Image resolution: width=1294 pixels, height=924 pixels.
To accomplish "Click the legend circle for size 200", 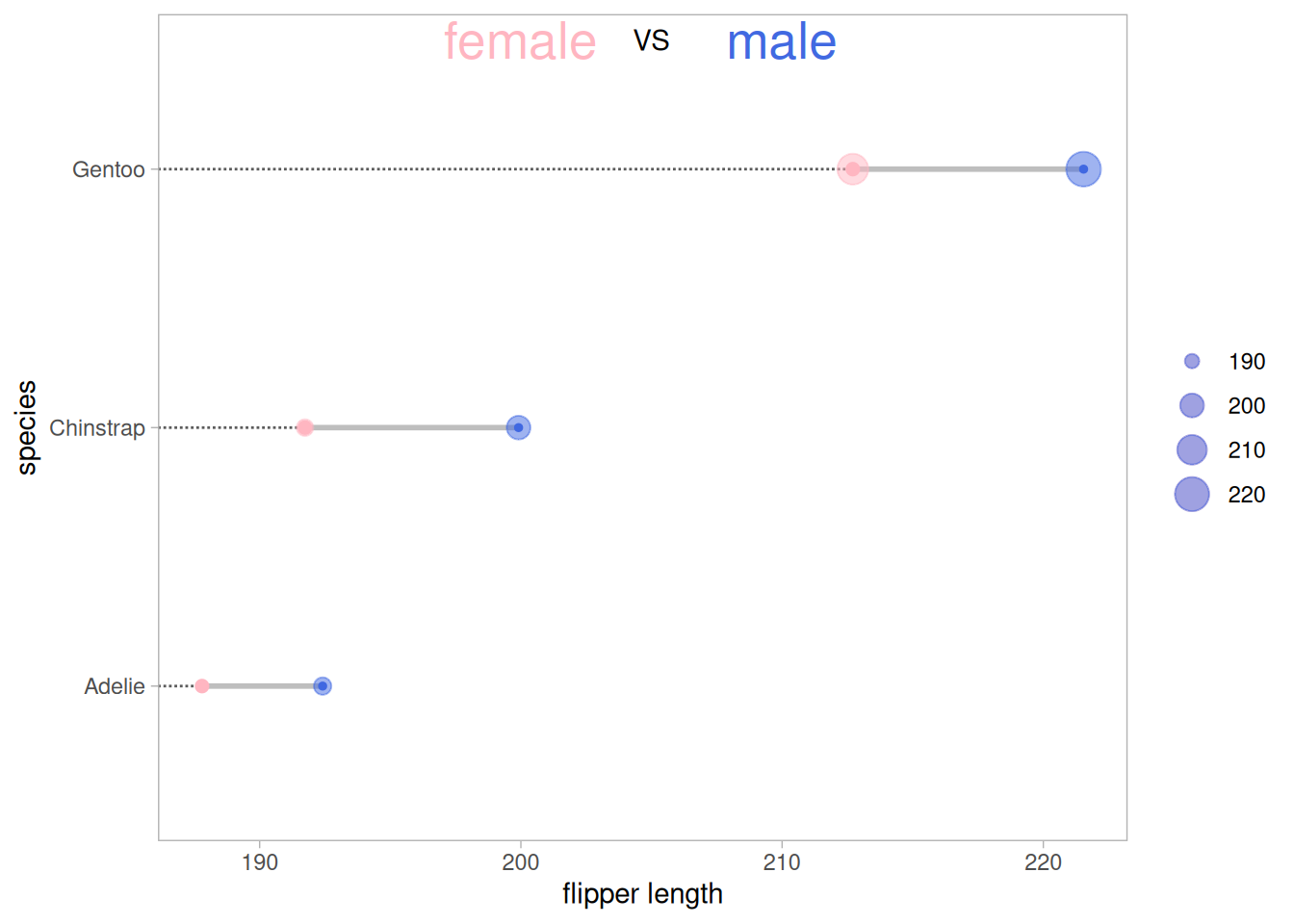I will [1192, 406].
